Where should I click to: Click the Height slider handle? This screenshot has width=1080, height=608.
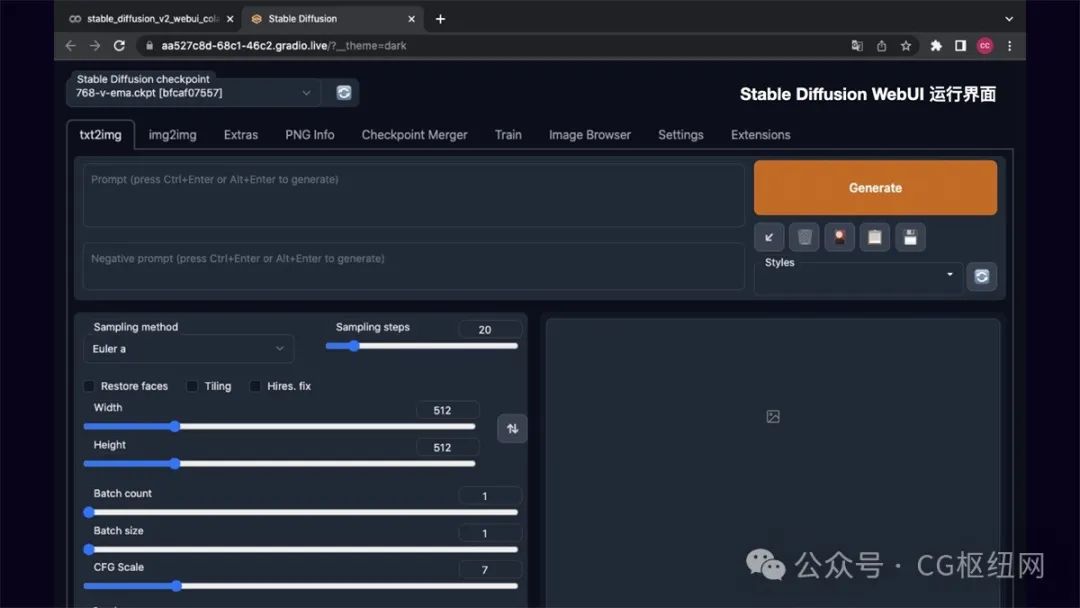pyautogui.click(x=175, y=463)
